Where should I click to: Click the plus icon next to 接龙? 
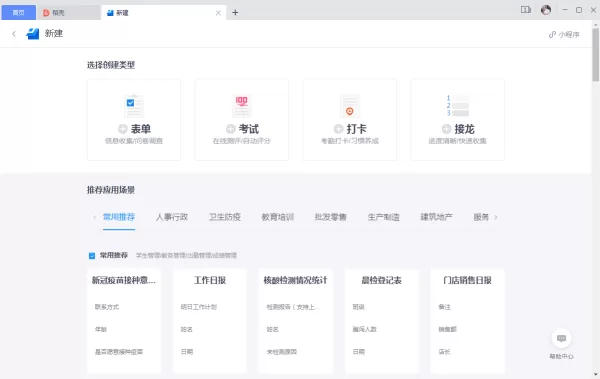(x=446, y=129)
